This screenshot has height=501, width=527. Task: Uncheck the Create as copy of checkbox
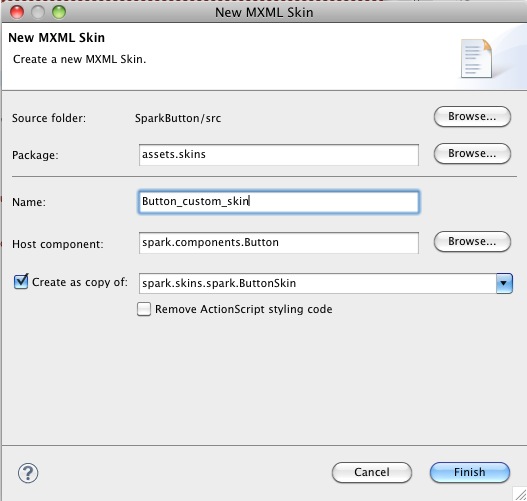(21, 281)
